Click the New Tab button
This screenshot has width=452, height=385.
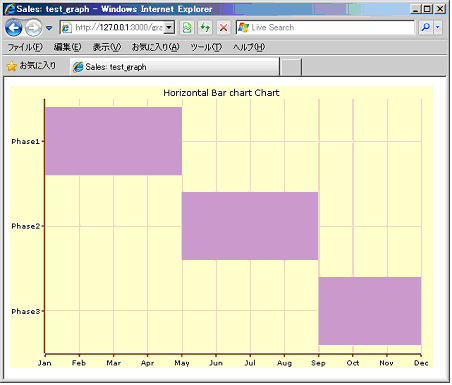291,67
